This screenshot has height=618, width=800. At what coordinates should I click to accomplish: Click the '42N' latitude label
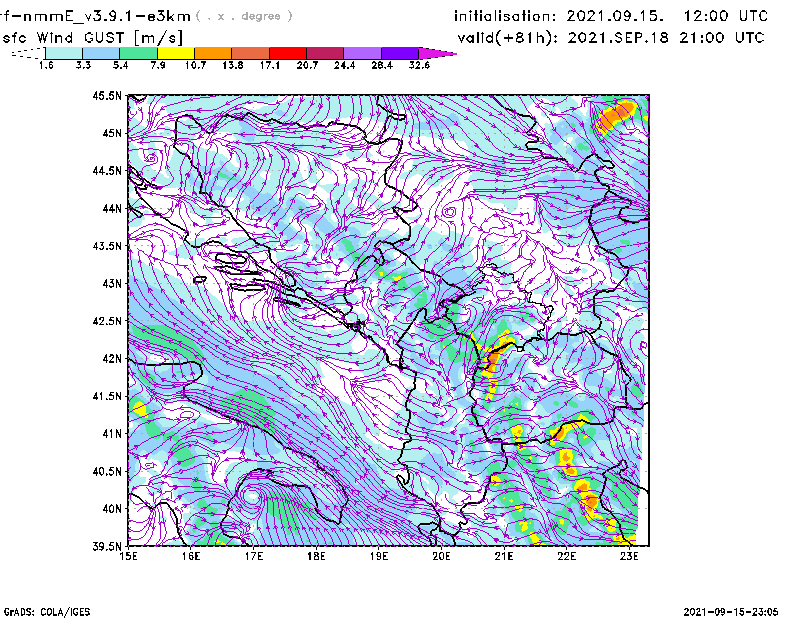(112, 358)
